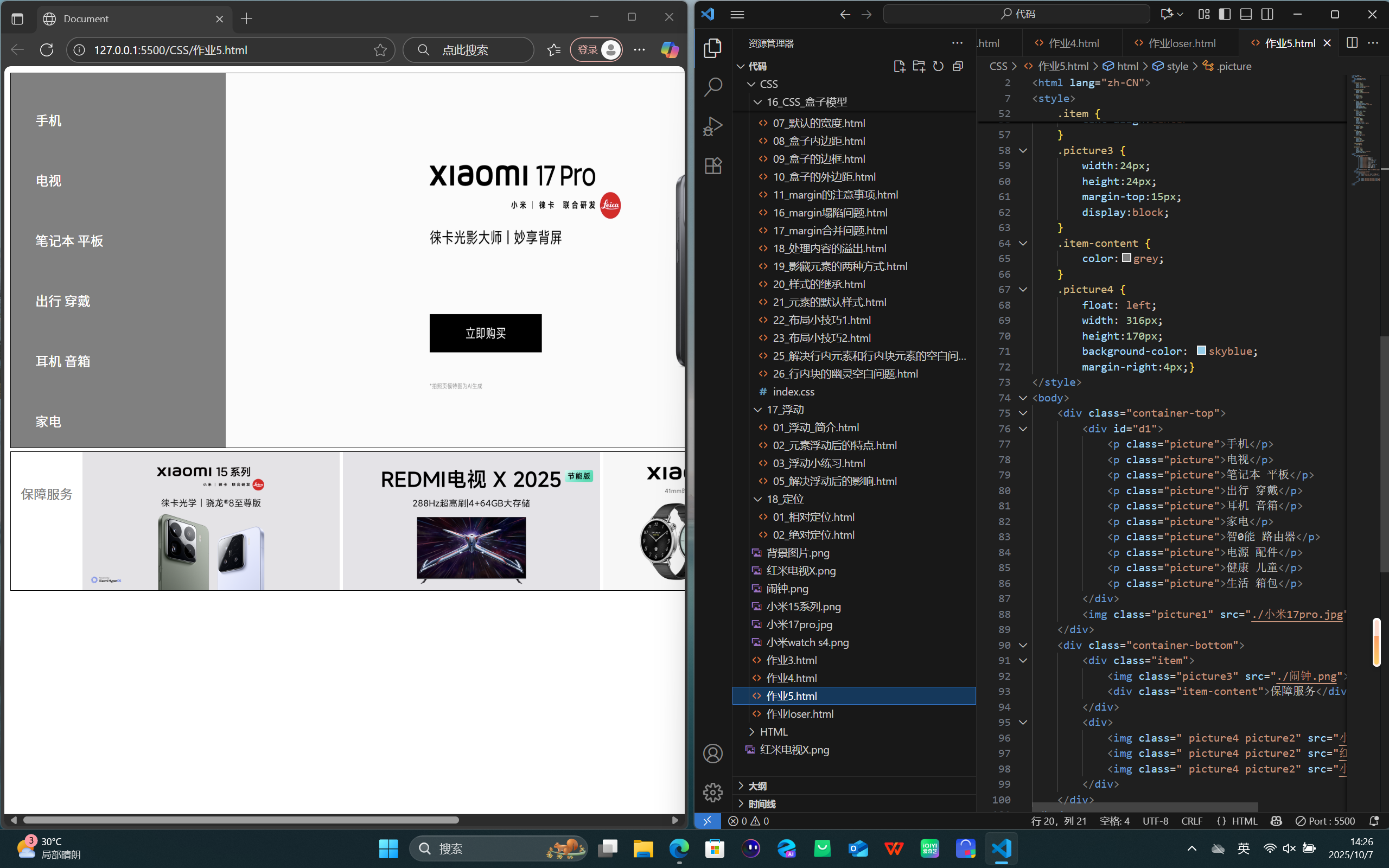
Task: Open the Explorer view in VS Code activity bar
Action: point(713,48)
